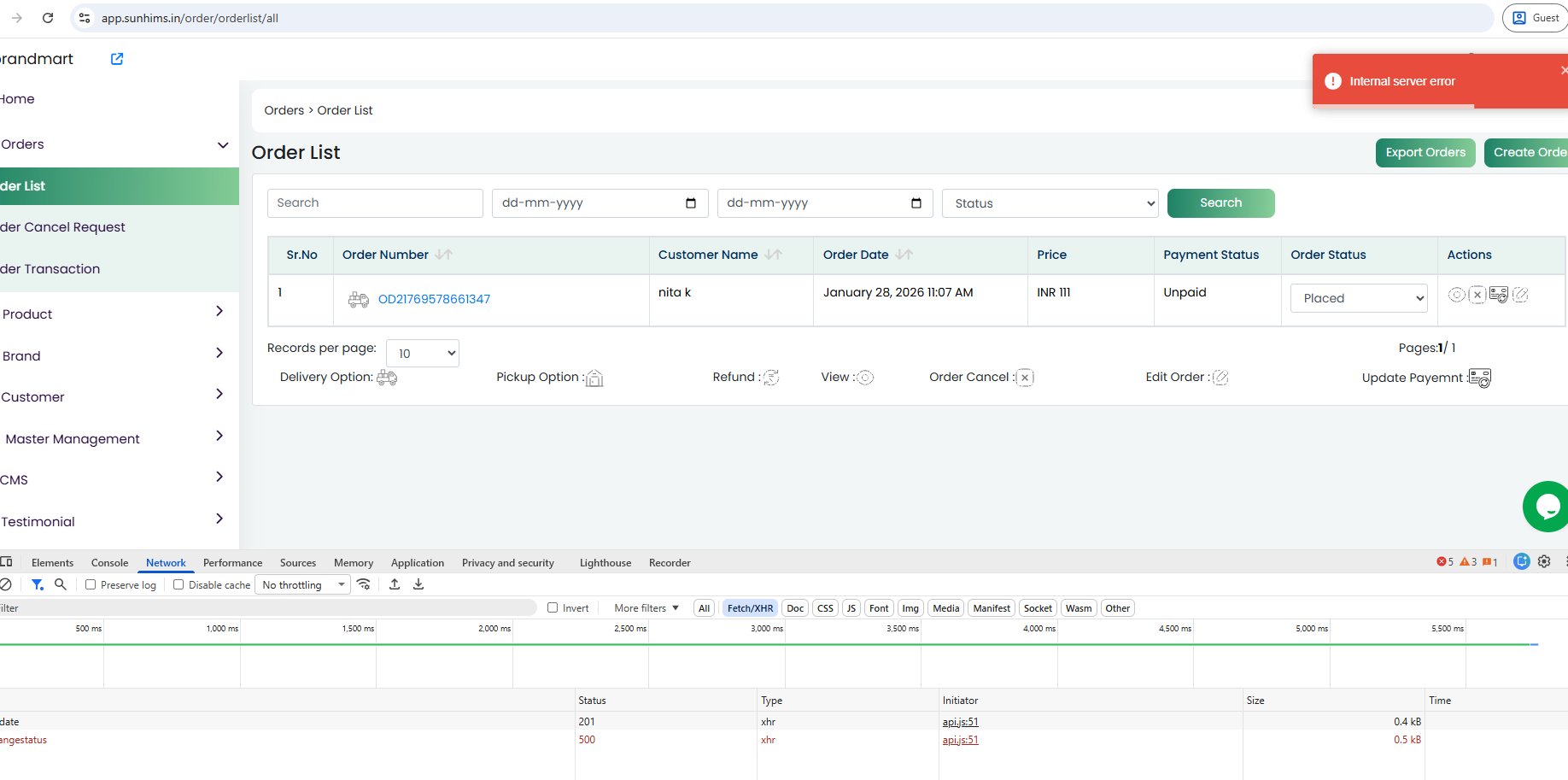
Task: Open the external link icon beside brandmart
Action: [x=117, y=59]
